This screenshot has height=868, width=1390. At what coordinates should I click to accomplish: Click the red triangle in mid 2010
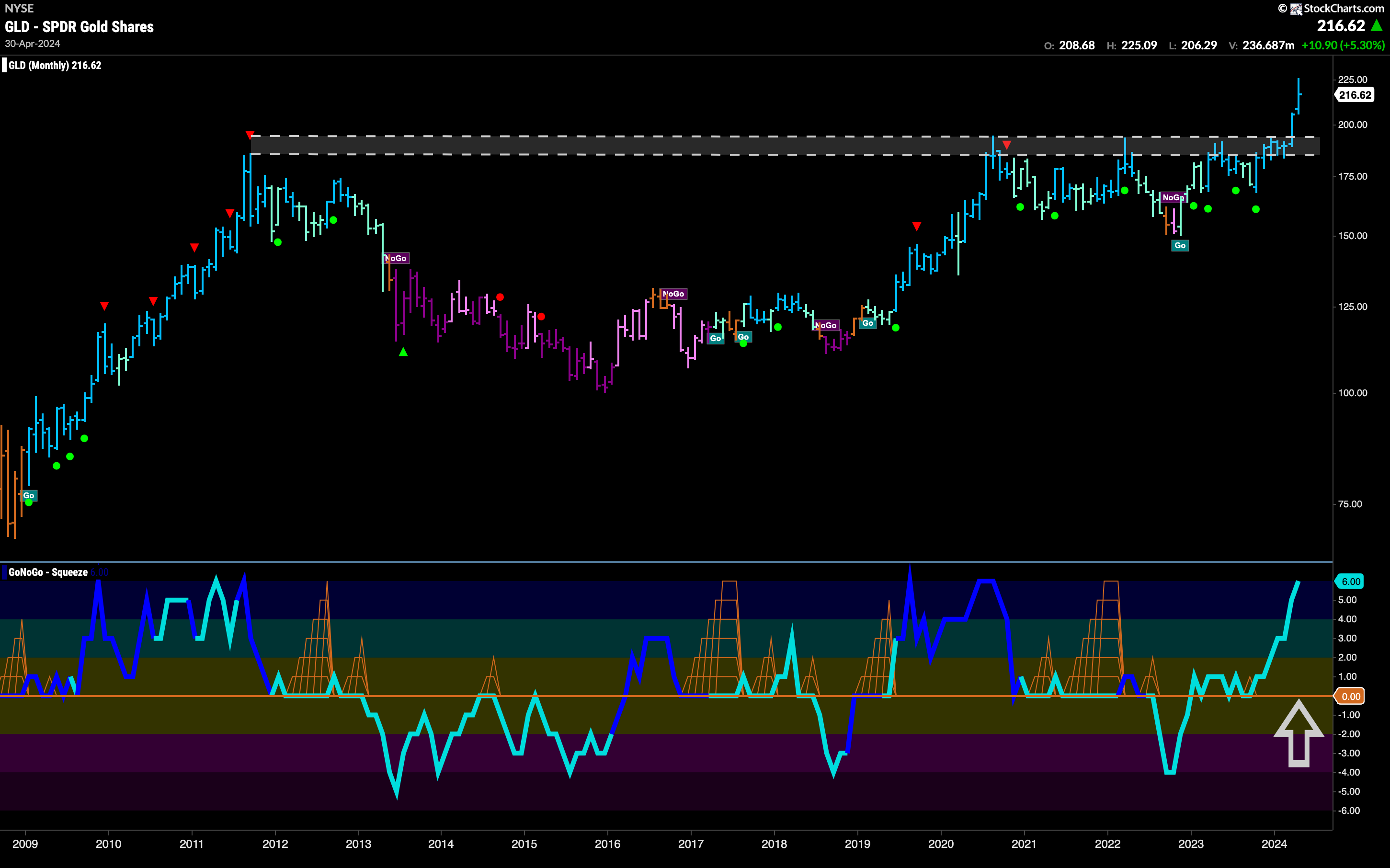pos(153,301)
